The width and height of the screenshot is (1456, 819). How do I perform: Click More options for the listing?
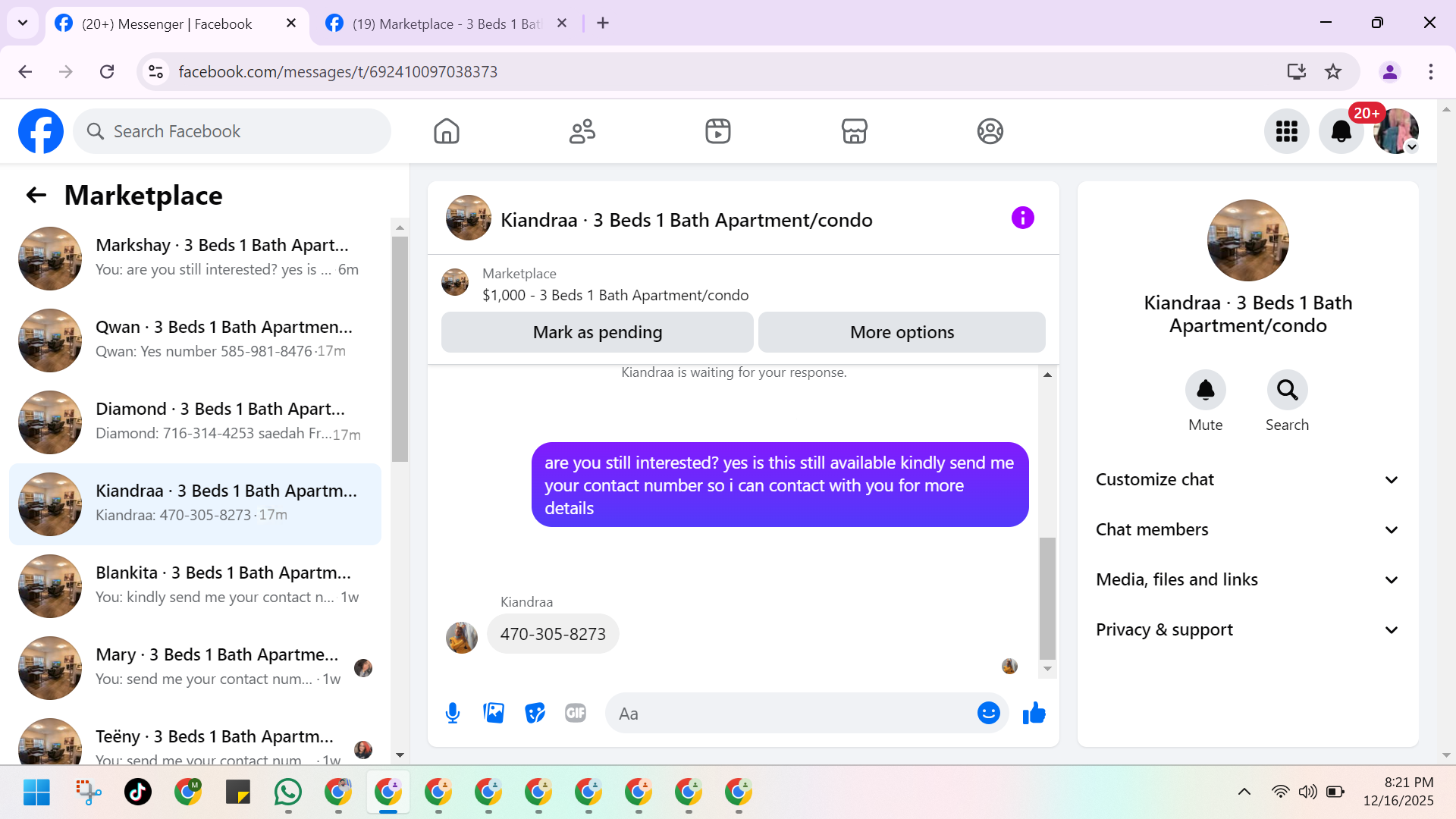pyautogui.click(x=902, y=332)
